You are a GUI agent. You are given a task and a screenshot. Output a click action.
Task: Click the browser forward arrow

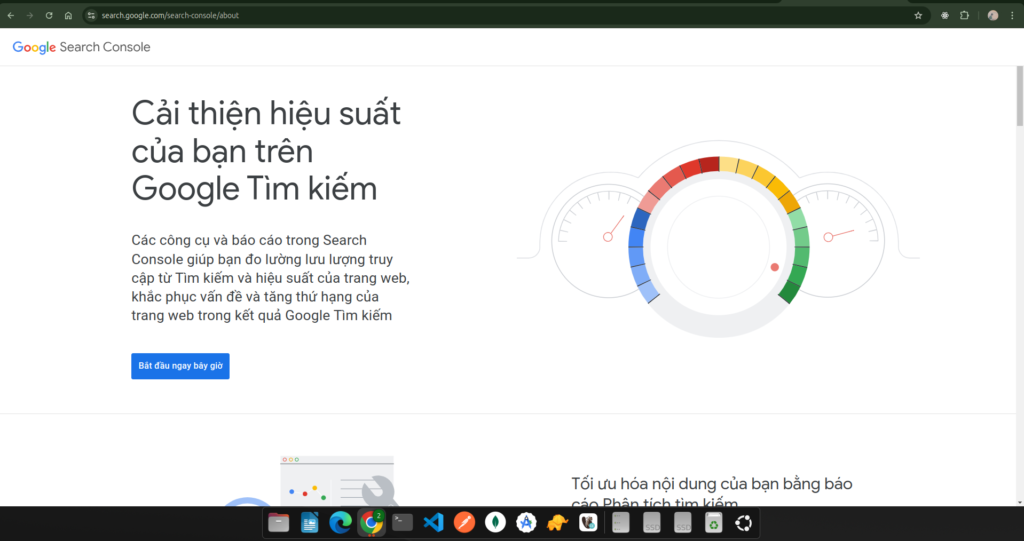pos(30,16)
